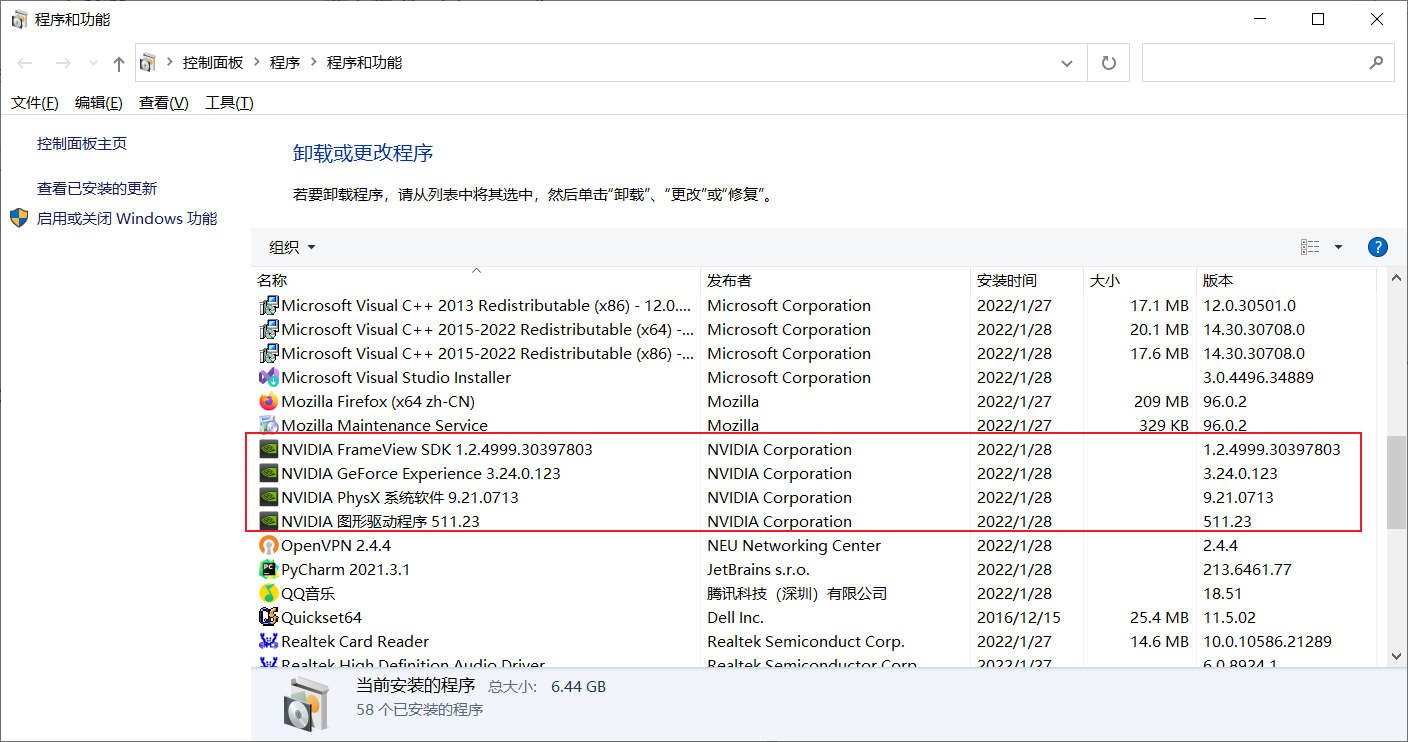The image size is (1408, 742).
Task: Click the NVIDIA PhysX 系统软件 icon
Action: 268,497
